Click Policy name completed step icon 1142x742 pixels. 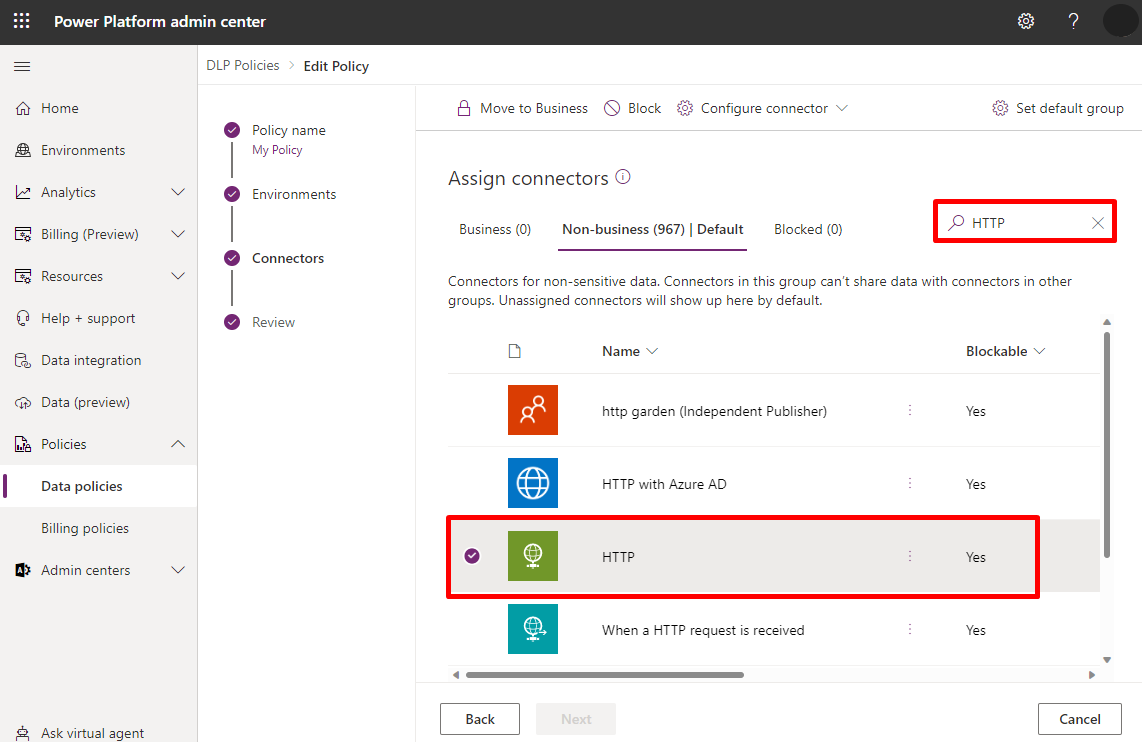232,130
